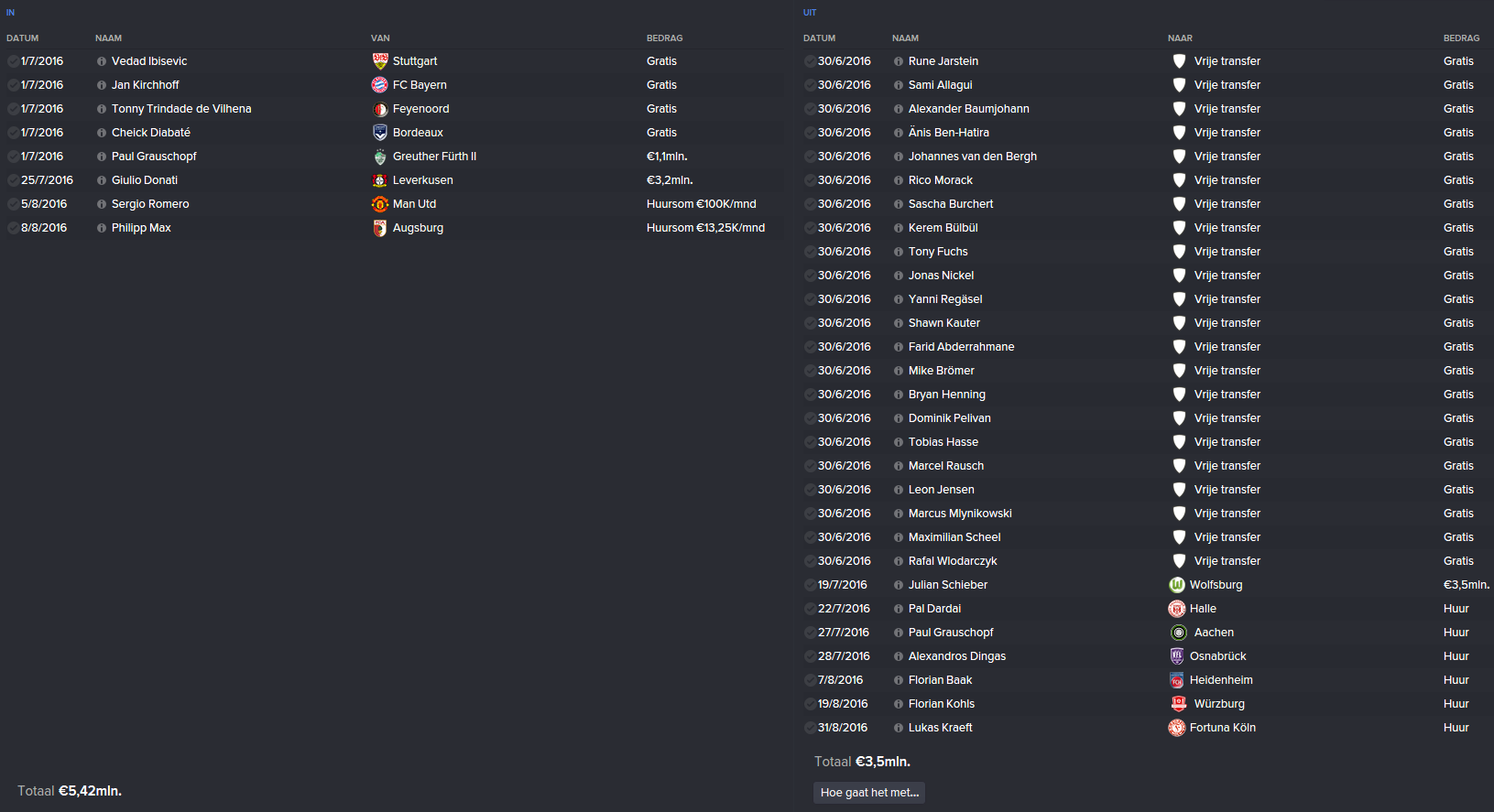Select the IN transfers section label

point(11,13)
